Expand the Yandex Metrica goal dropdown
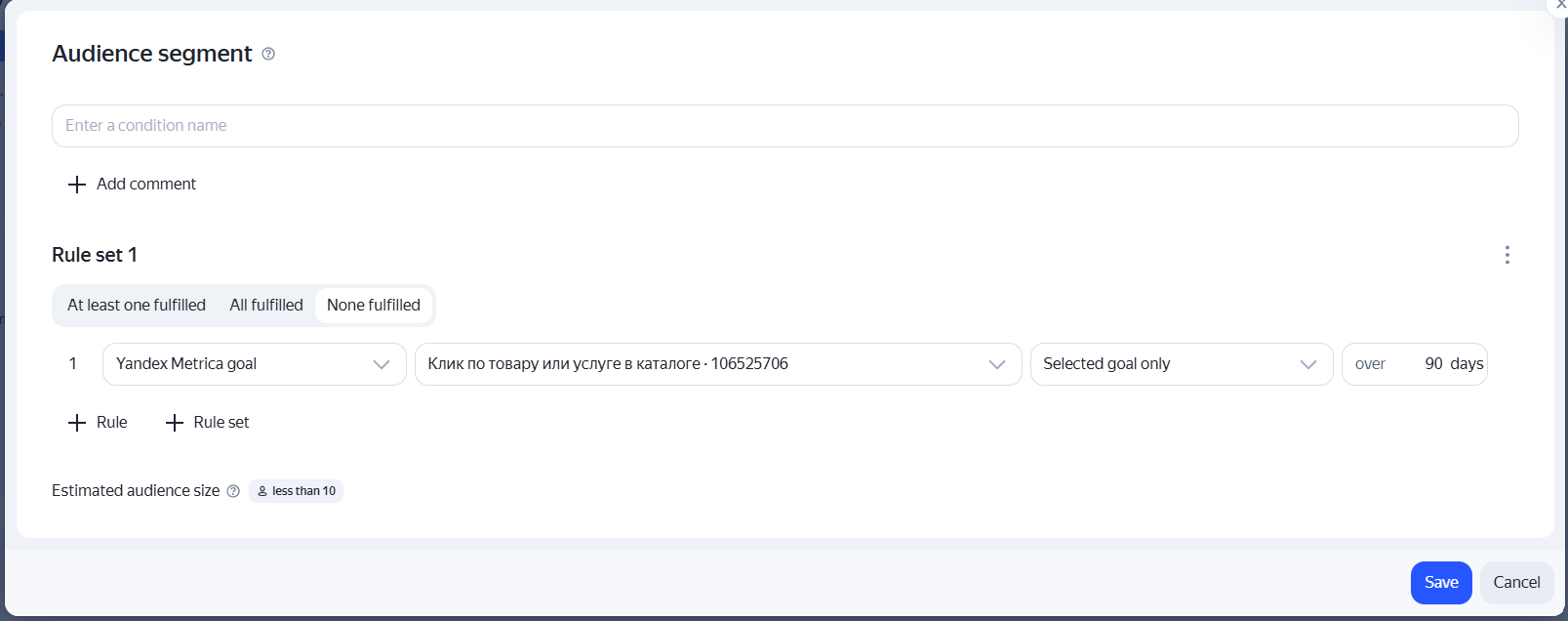Screen dimensions: 1568x621 coord(255,364)
